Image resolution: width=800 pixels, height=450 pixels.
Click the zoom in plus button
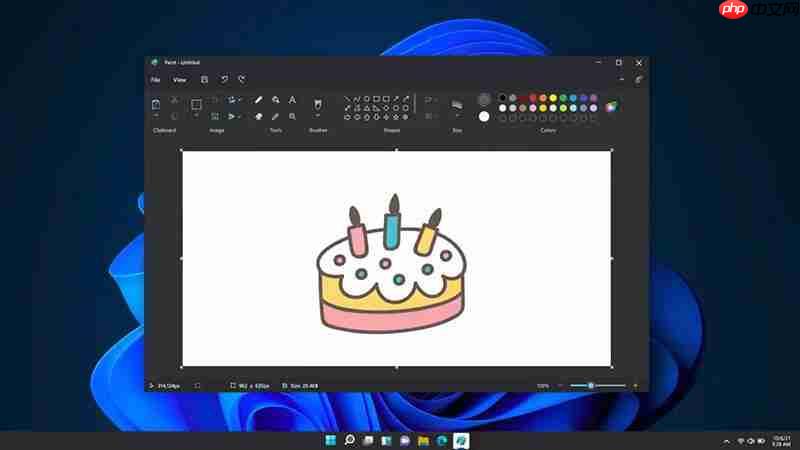coord(635,386)
